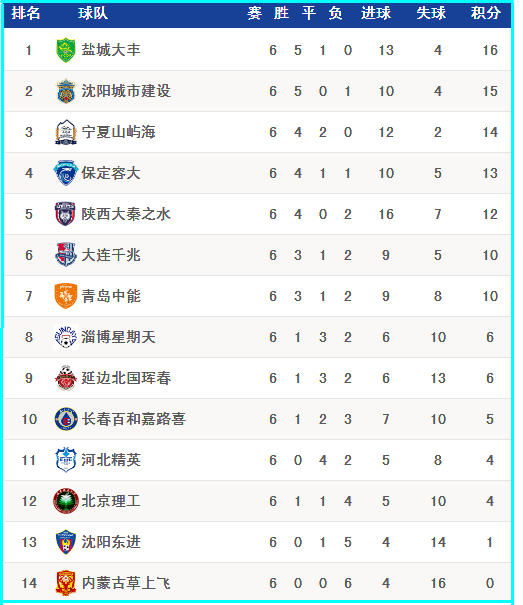Click the 陕西大秦之水 team crest
Screen dimensions: 523x605
[x=66, y=214]
